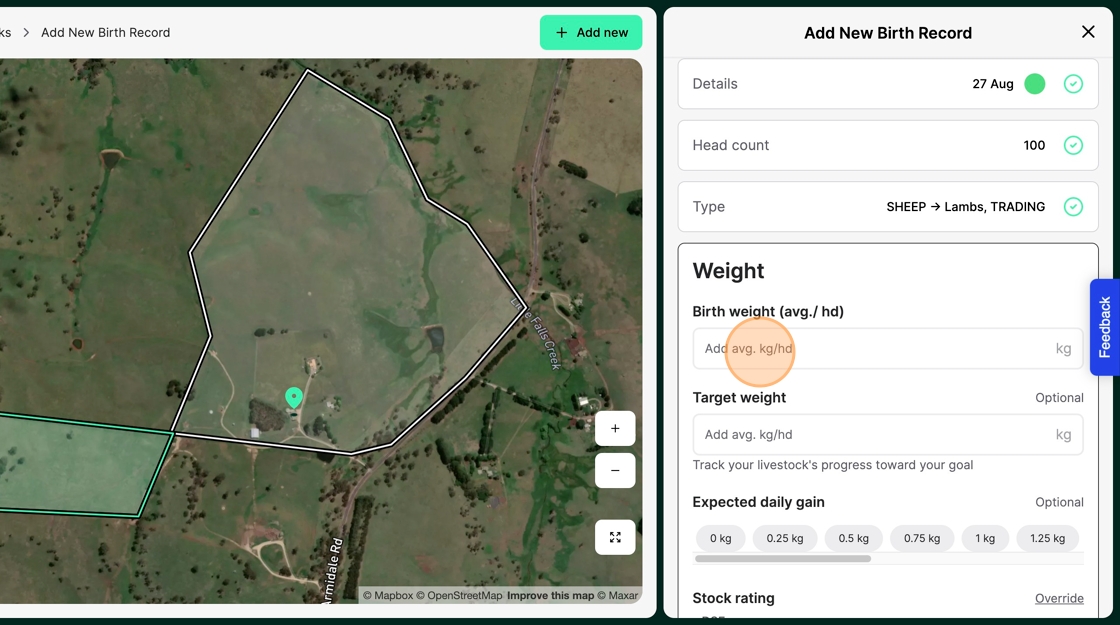Focus the Target weight kg/hd field
This screenshot has width=1120, height=625.
tap(888, 434)
